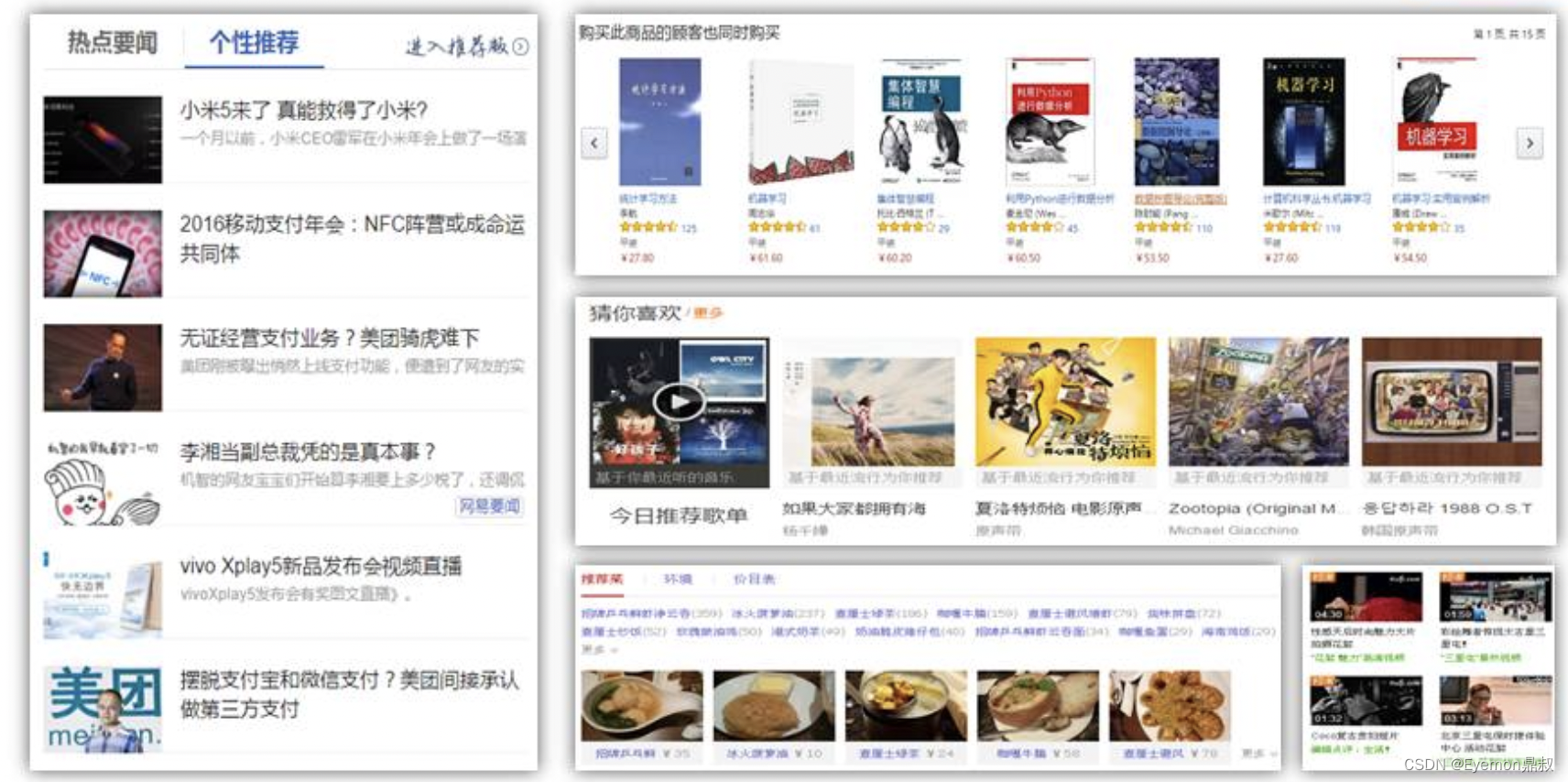
Task: Click the red-label 机器学习 cover priced ¥54.50
Action: [1434, 122]
